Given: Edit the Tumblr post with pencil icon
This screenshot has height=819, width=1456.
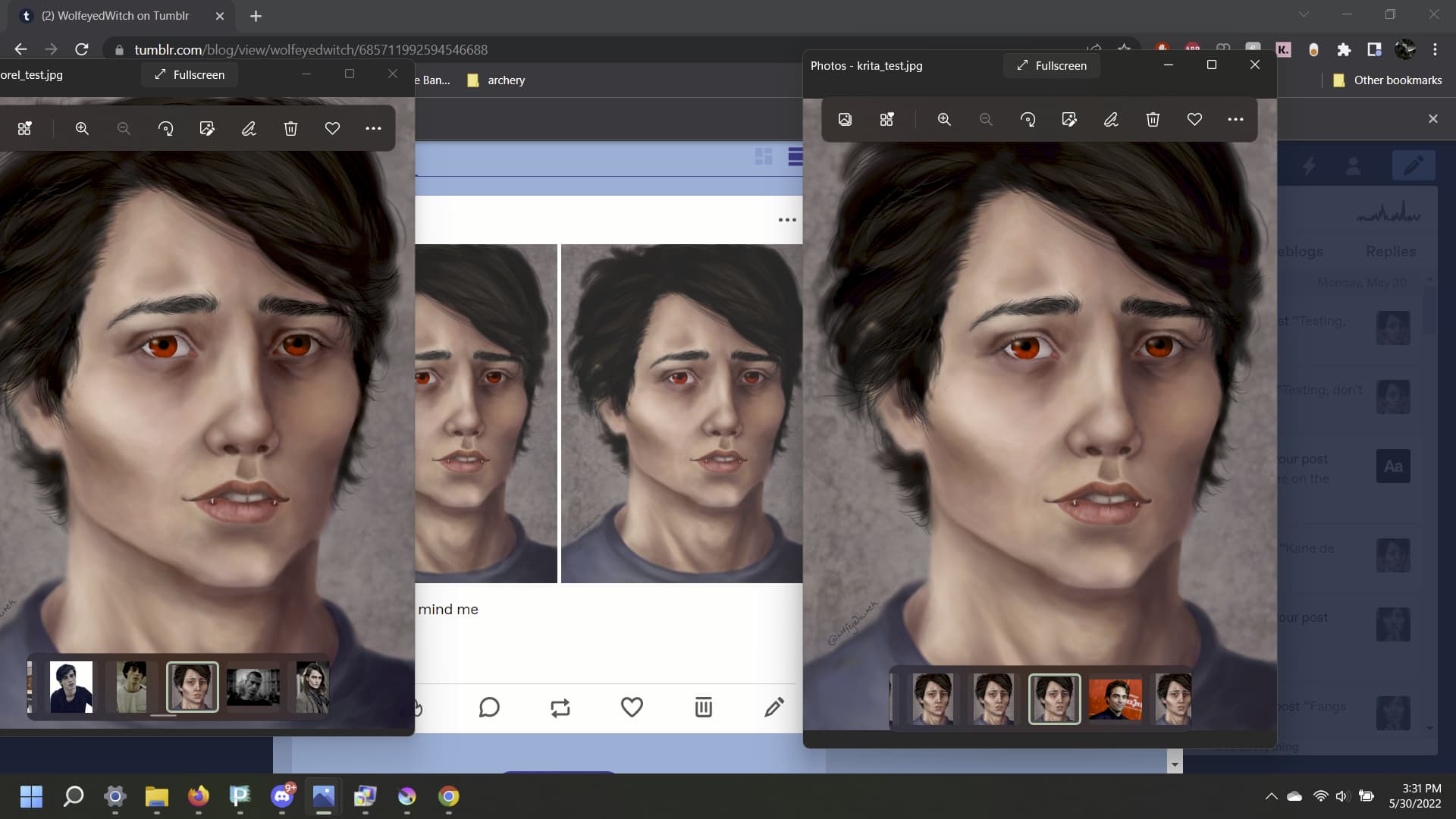Looking at the screenshot, I should tap(773, 708).
